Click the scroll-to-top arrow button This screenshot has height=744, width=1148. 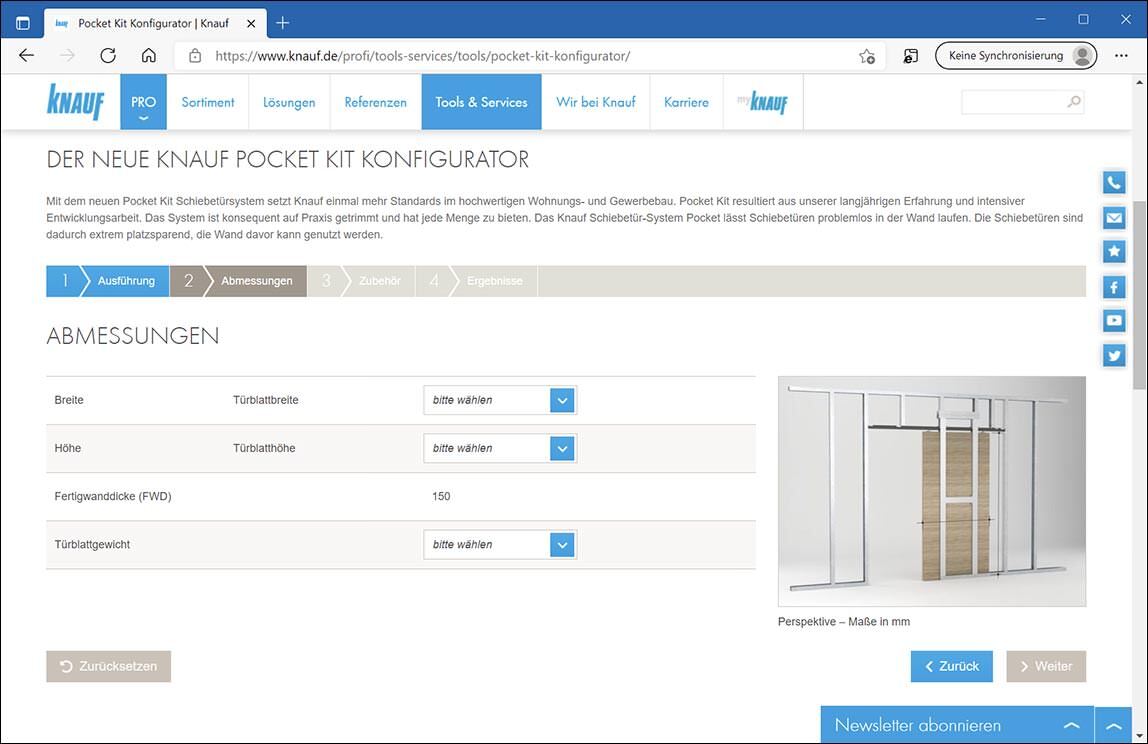(1114, 726)
